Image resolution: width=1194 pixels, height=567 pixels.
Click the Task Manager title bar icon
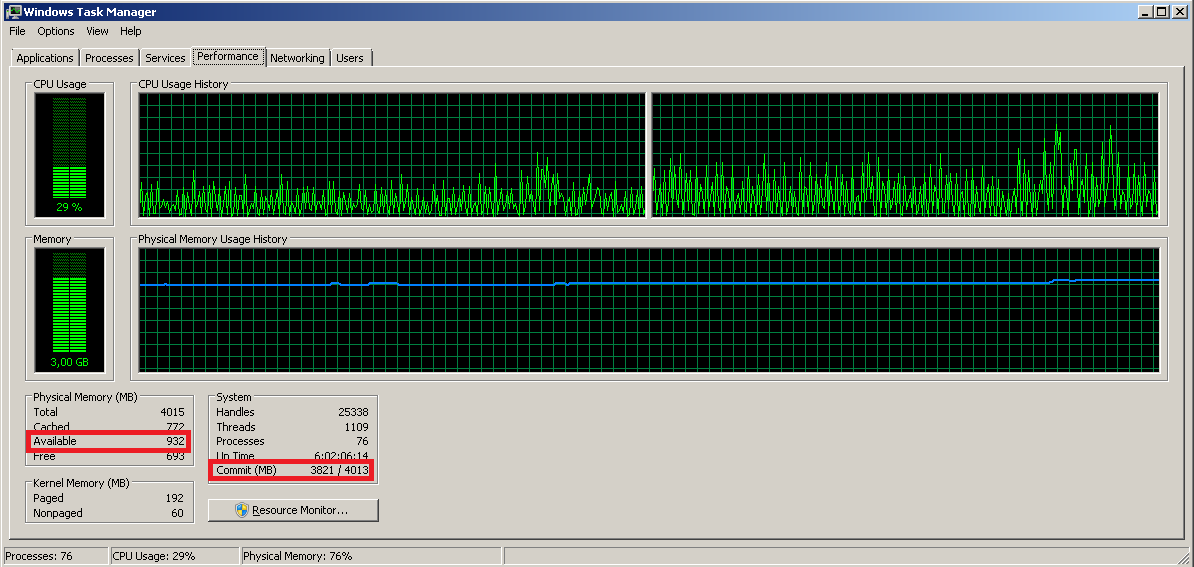coord(12,11)
